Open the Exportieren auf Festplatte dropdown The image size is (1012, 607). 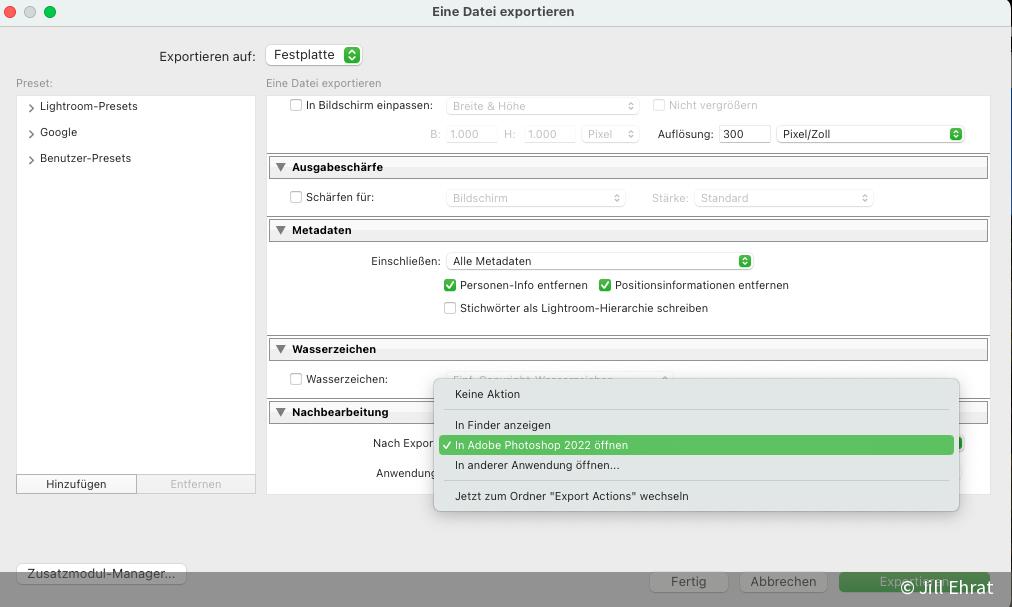(313, 55)
